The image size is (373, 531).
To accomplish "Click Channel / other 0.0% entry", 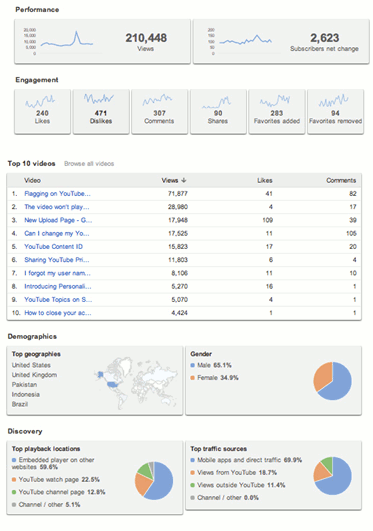I will [x=224, y=497].
